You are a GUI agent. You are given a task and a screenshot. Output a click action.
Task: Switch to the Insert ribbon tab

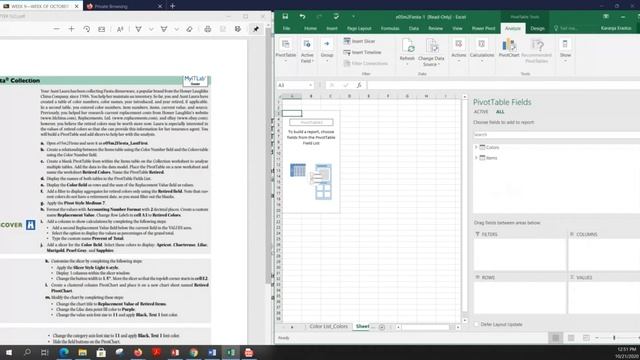[332, 28]
